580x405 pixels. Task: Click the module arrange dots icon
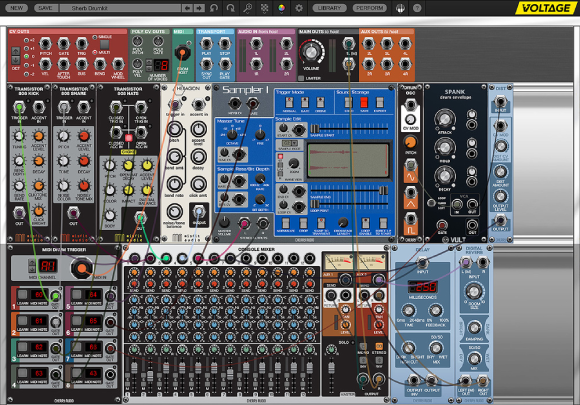(264, 8)
